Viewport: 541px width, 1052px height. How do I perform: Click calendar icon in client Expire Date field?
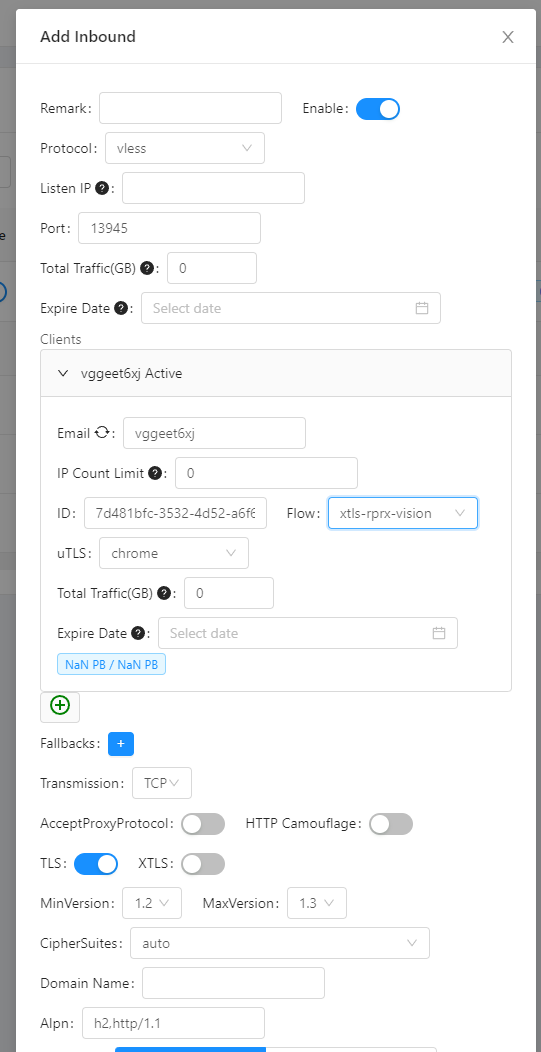(x=439, y=633)
